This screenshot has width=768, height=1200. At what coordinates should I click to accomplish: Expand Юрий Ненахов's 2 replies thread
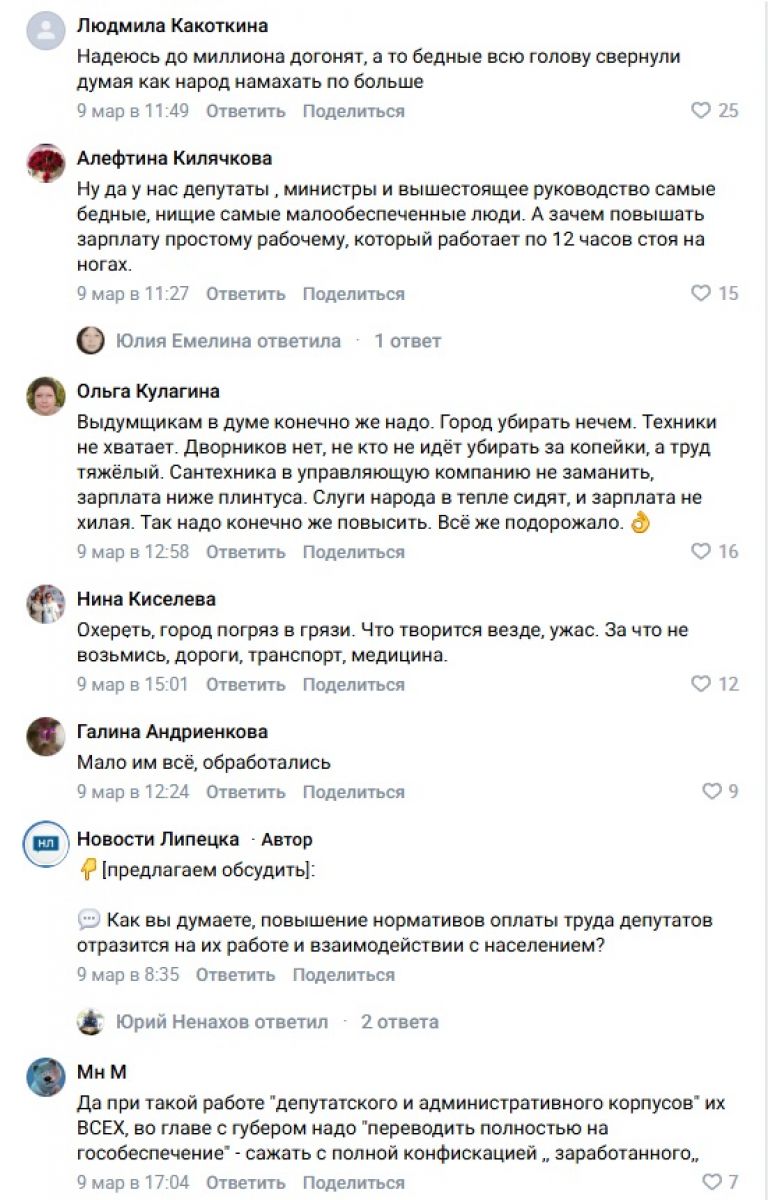tap(221, 1022)
